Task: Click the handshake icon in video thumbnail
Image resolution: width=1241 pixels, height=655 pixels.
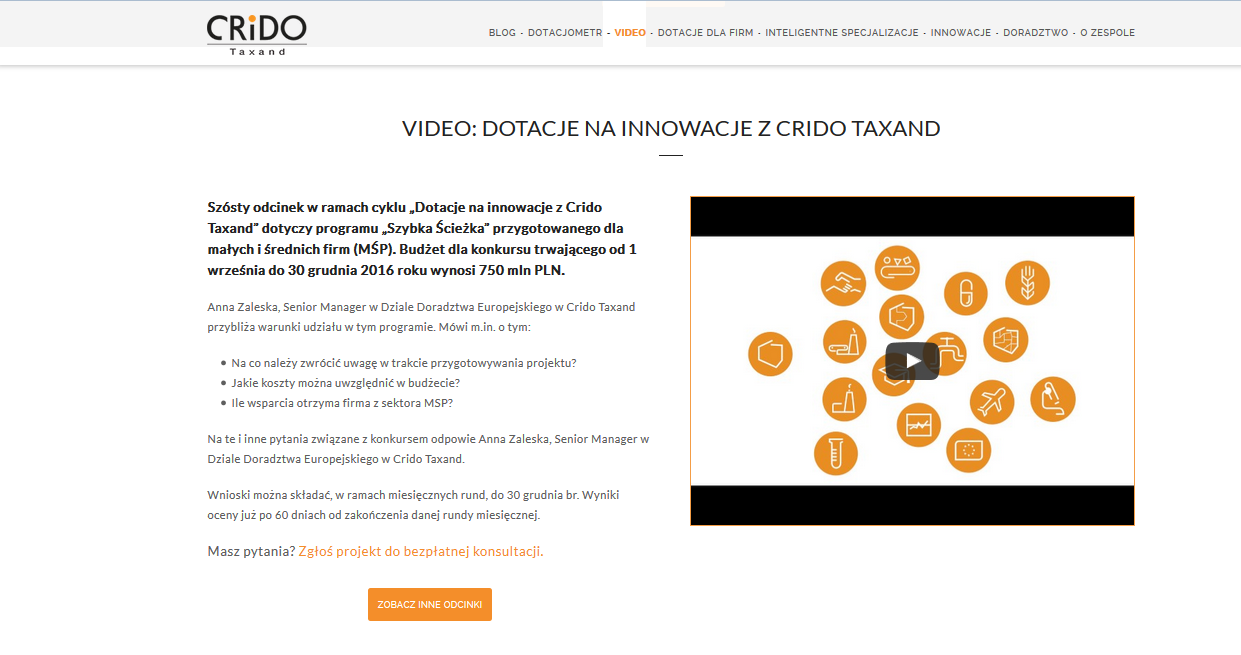Action: (x=843, y=283)
